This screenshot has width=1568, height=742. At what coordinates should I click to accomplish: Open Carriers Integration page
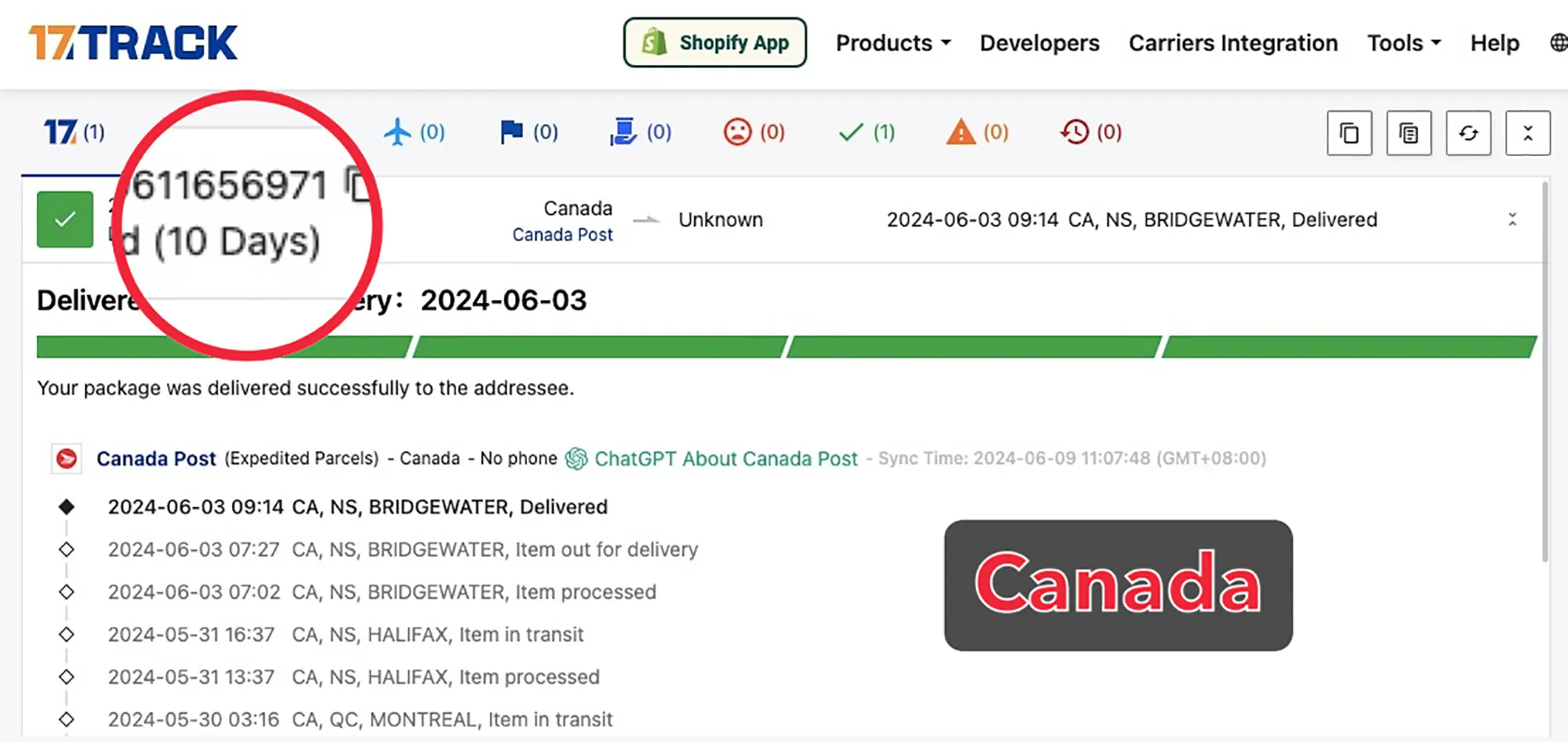(1233, 43)
